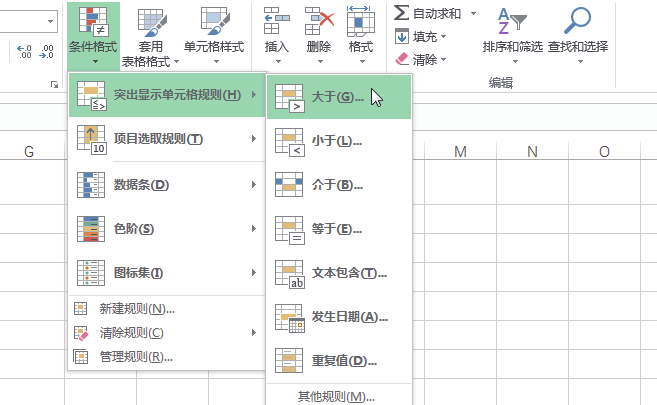Select 文本包含(T) text contains rule

coord(339,273)
